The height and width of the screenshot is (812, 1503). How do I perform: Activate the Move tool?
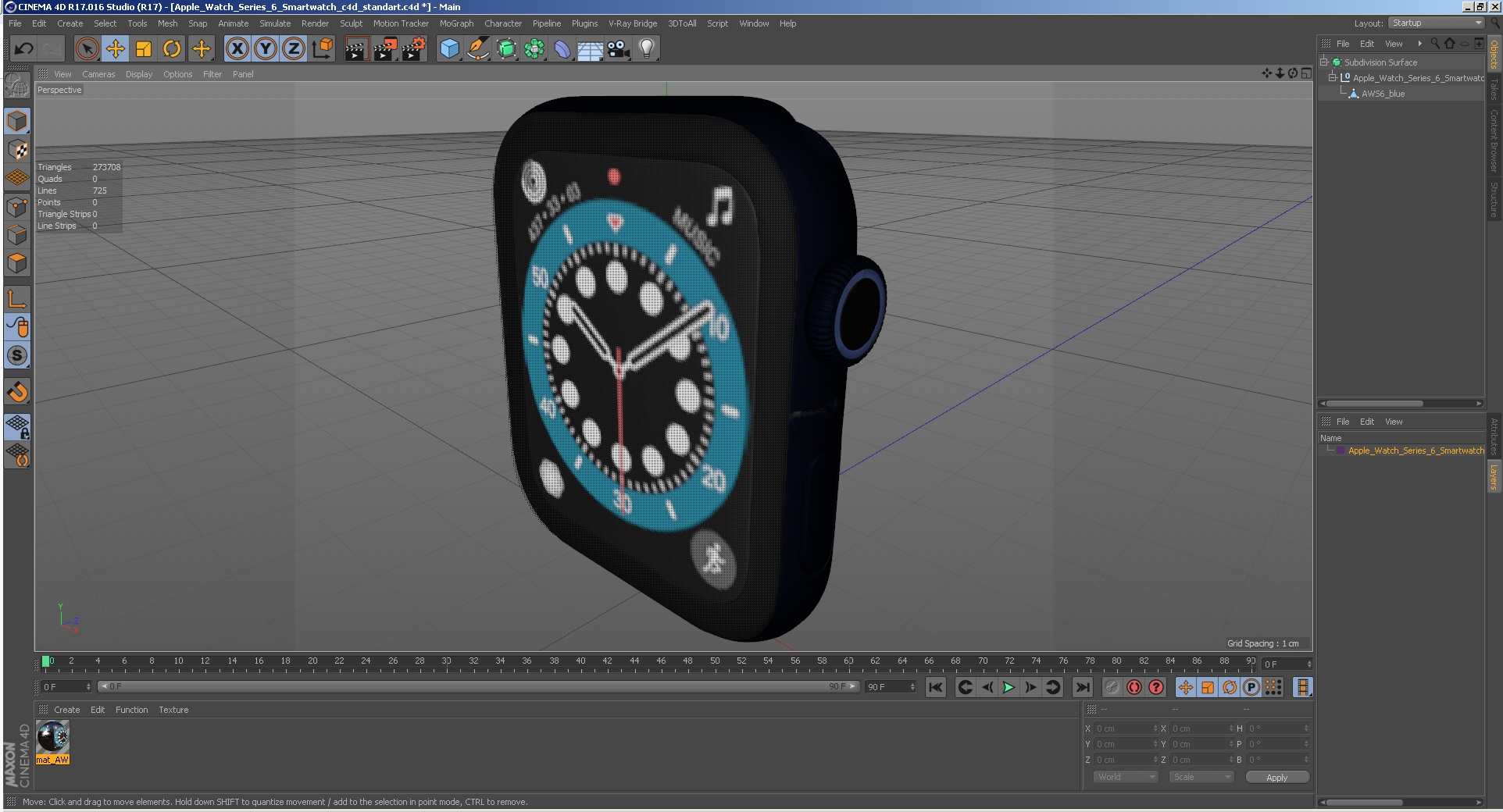(x=116, y=48)
